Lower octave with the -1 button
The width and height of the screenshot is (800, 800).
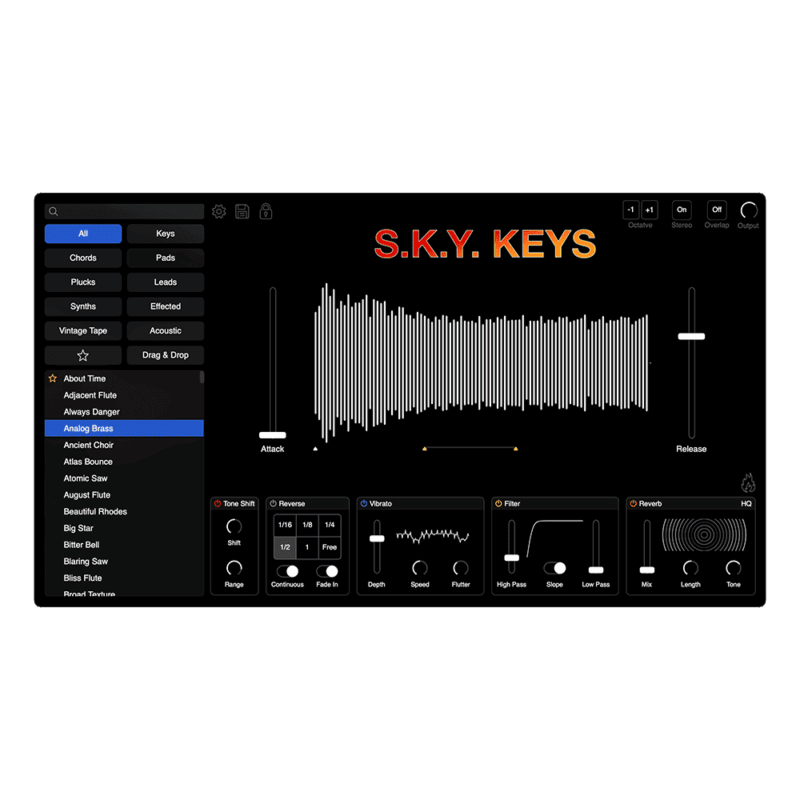click(631, 210)
